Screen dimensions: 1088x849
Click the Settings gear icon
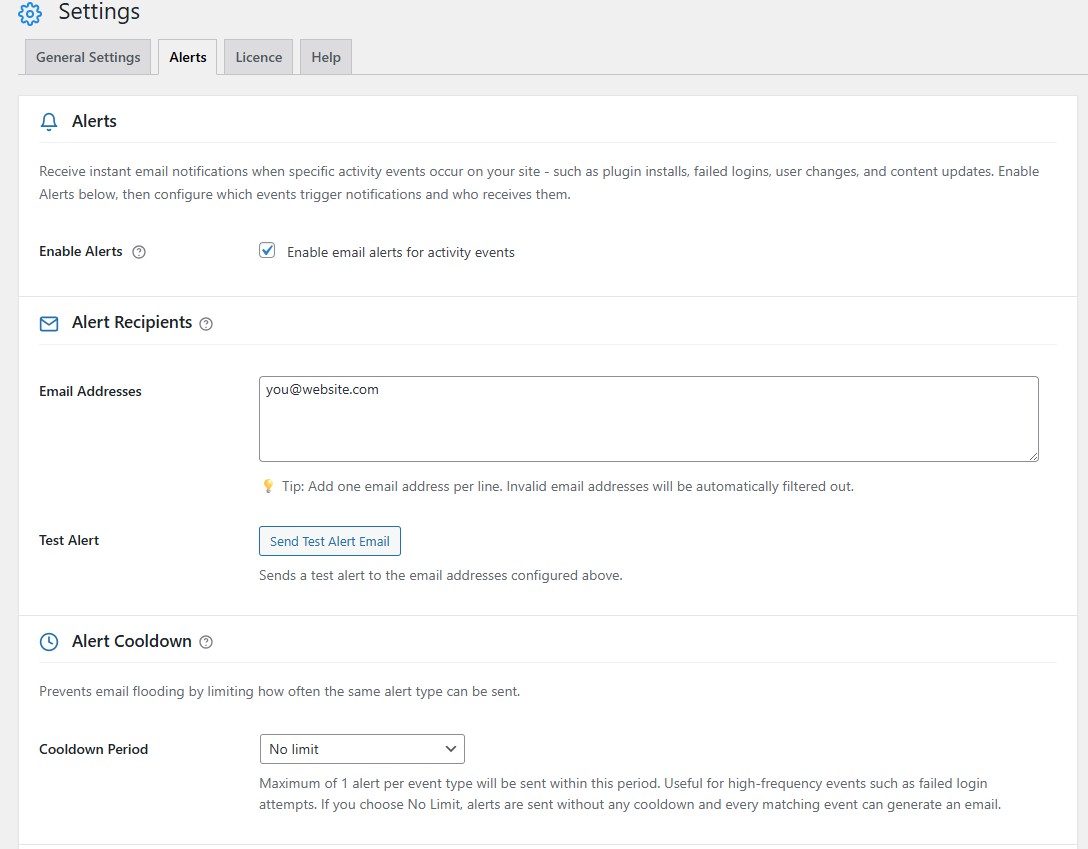pos(30,13)
